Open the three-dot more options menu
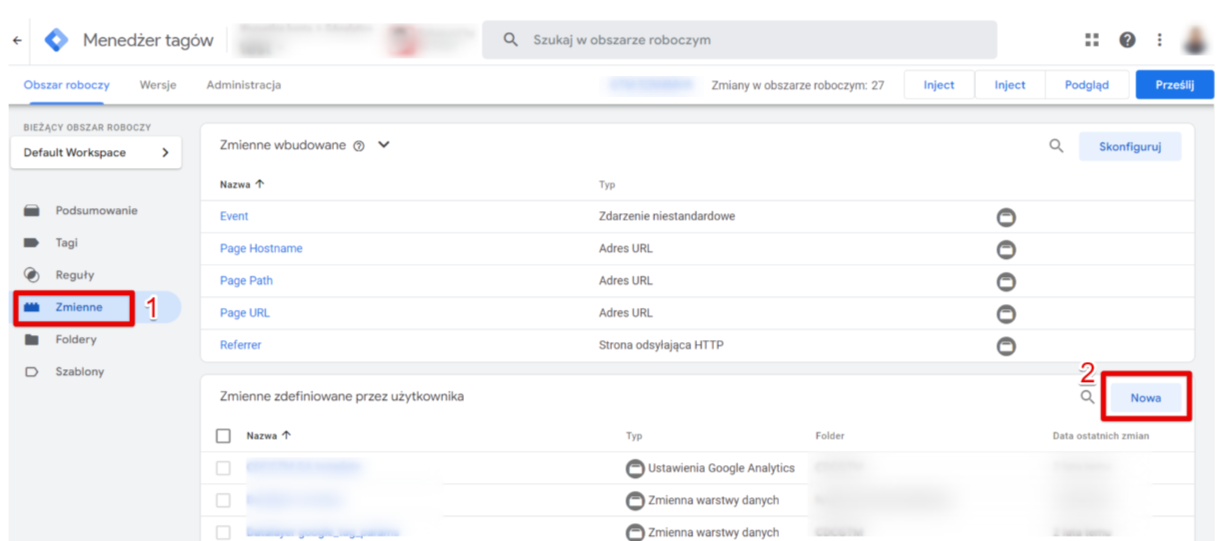 click(x=1159, y=40)
